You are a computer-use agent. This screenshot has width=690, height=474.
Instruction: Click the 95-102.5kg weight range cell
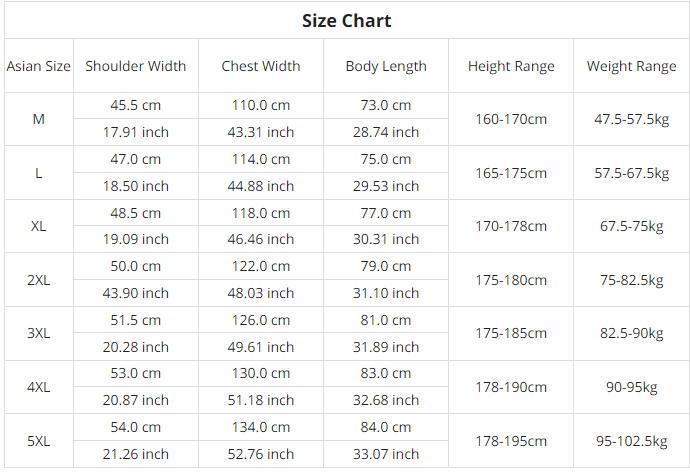pos(631,441)
